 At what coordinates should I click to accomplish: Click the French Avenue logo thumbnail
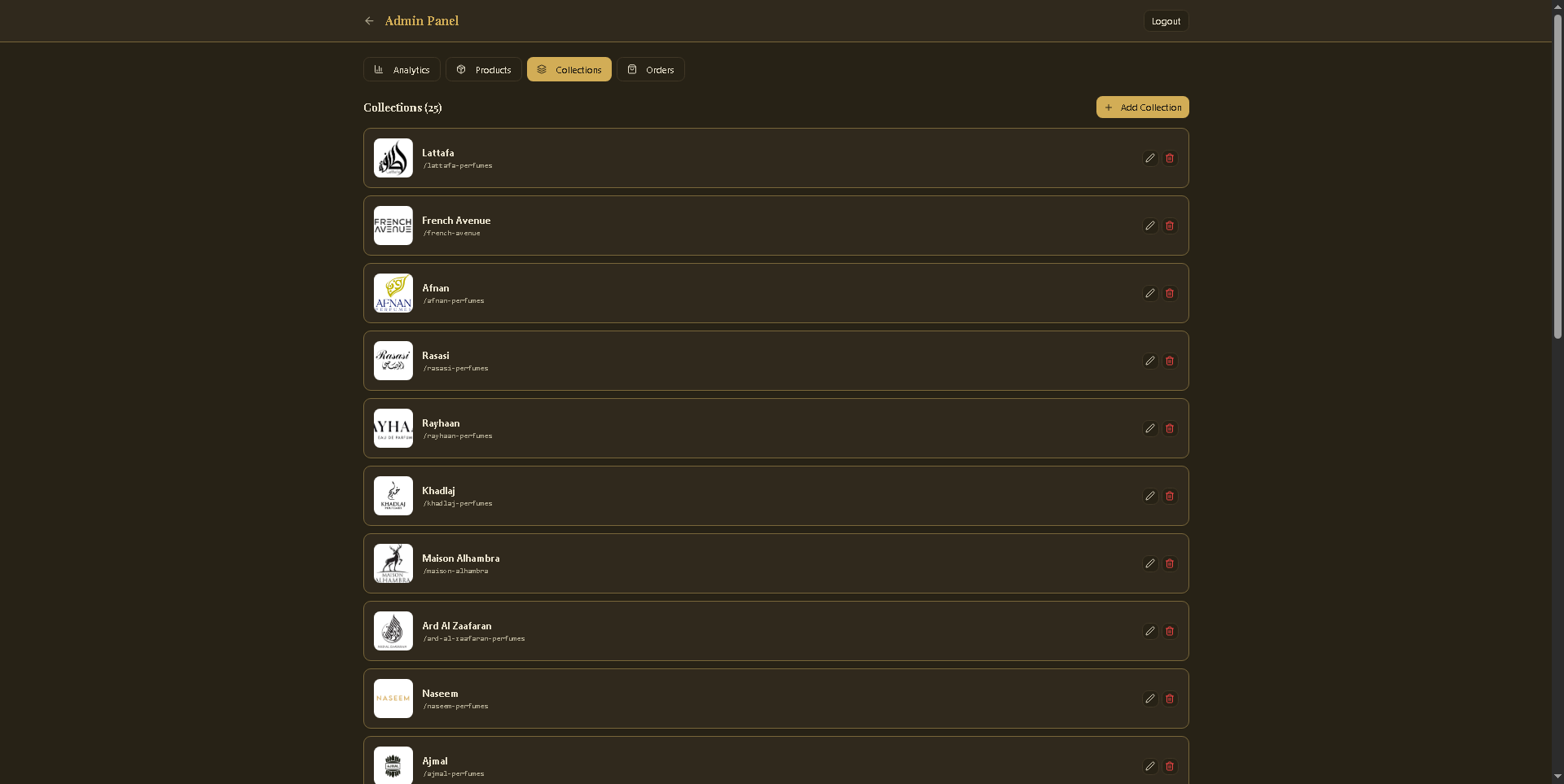click(x=393, y=226)
